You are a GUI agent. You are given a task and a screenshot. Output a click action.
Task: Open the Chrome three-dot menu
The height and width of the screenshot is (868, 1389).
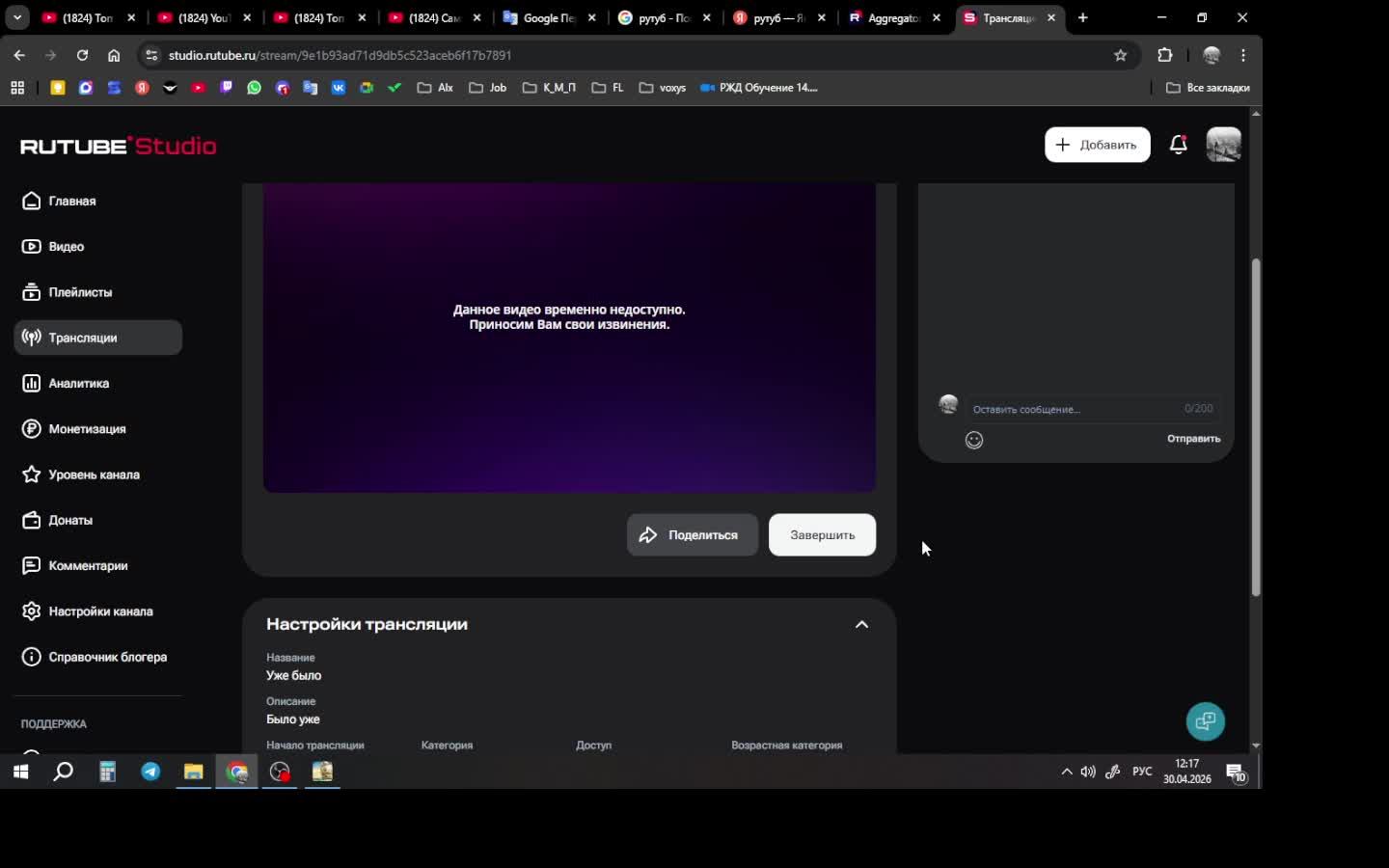(x=1243, y=56)
